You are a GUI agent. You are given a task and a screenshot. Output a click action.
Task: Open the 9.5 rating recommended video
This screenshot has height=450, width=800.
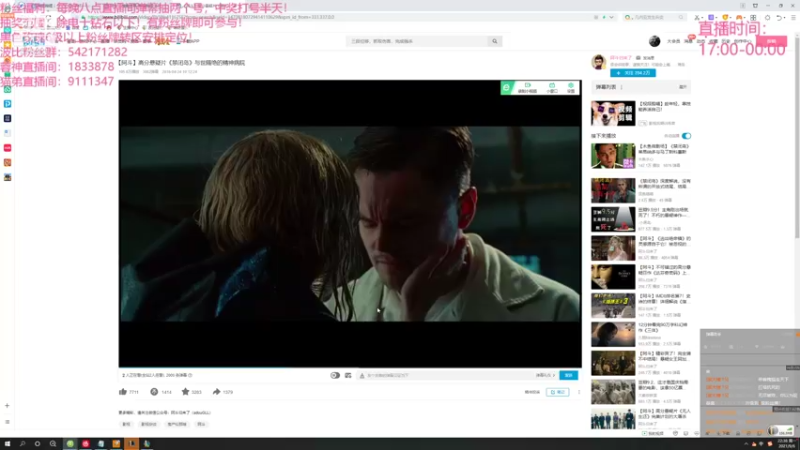613,219
